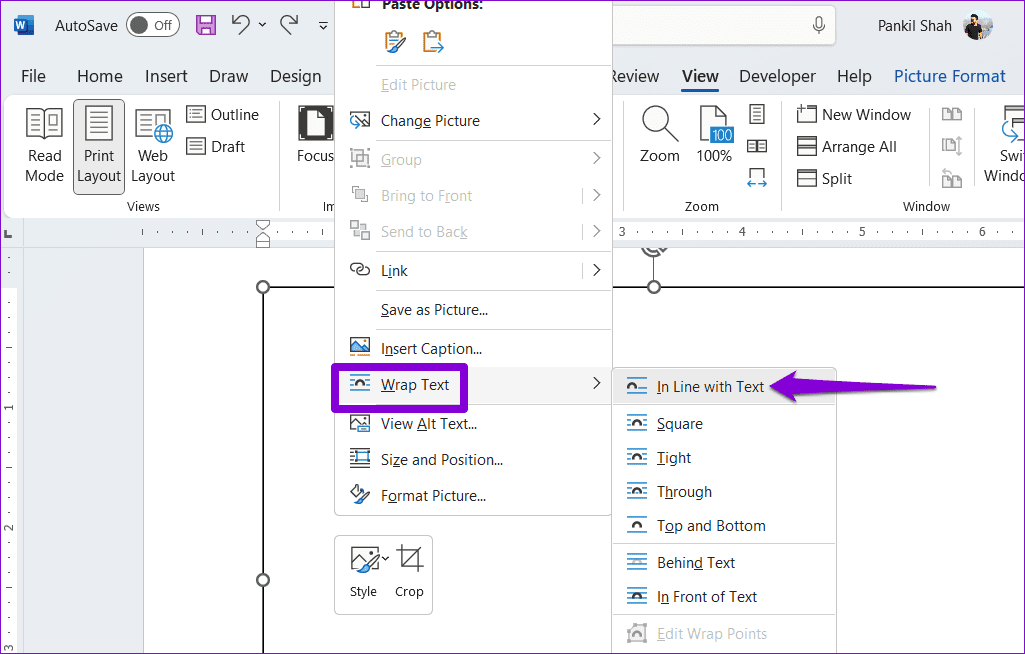Switch to the Developer tab
1025x654 pixels.
[777, 76]
